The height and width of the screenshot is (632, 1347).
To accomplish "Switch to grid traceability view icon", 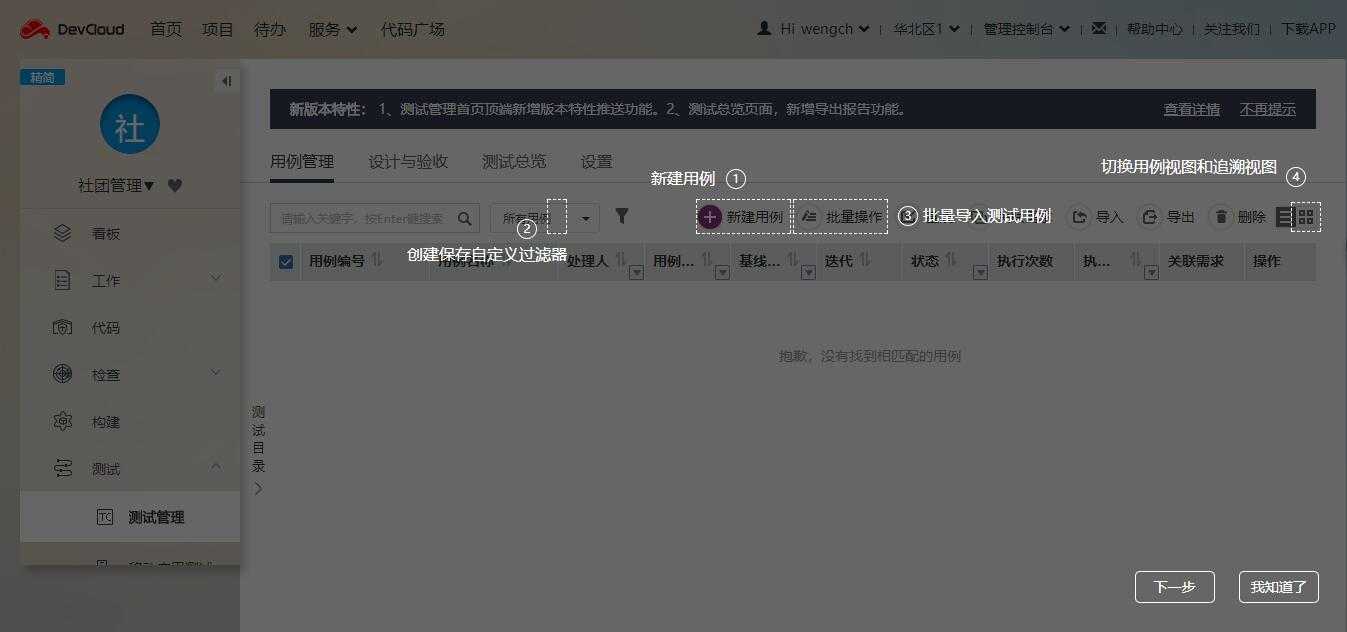I will 1306,216.
